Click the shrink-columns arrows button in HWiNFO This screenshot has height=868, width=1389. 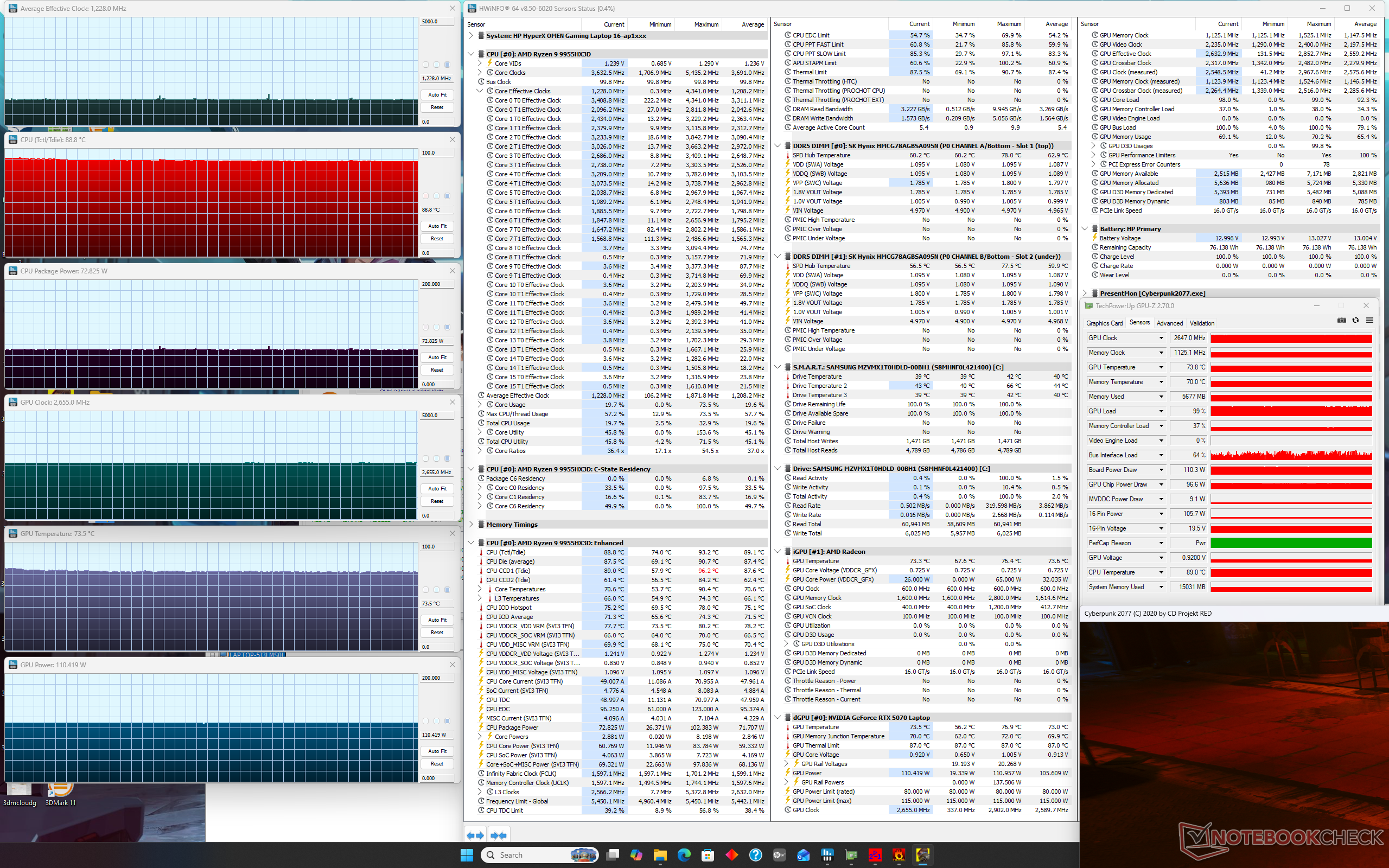coord(498,835)
